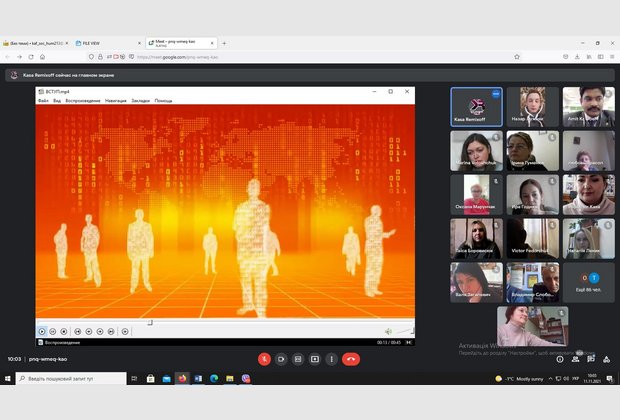620x420 pixels.
Task: Select Kaвa Remixoff participant tile
Action: click(x=476, y=106)
